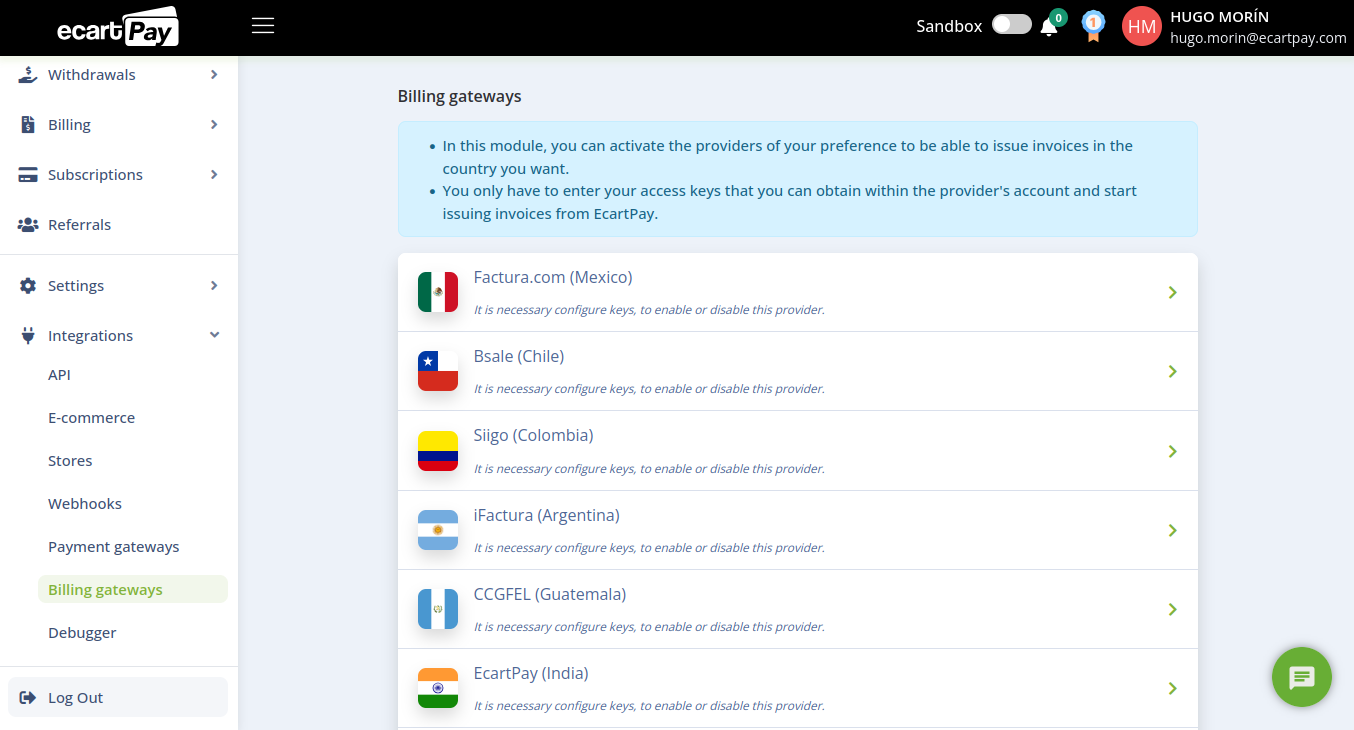This screenshot has height=730, width=1354.
Task: Go to Debugger submenu item
Action: tap(82, 633)
